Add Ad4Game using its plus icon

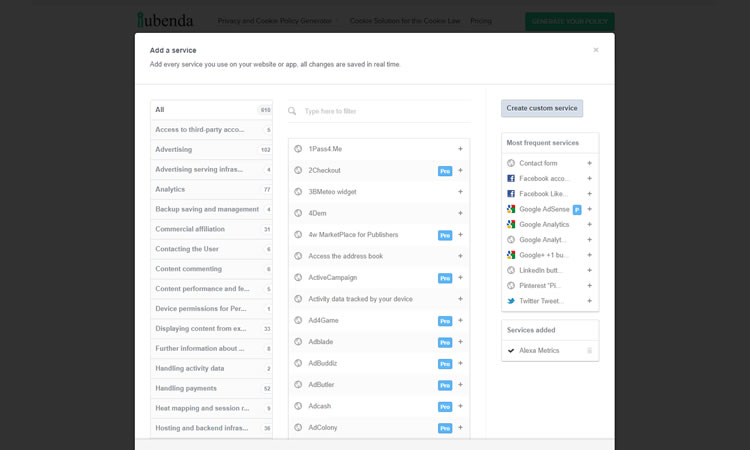(460, 320)
